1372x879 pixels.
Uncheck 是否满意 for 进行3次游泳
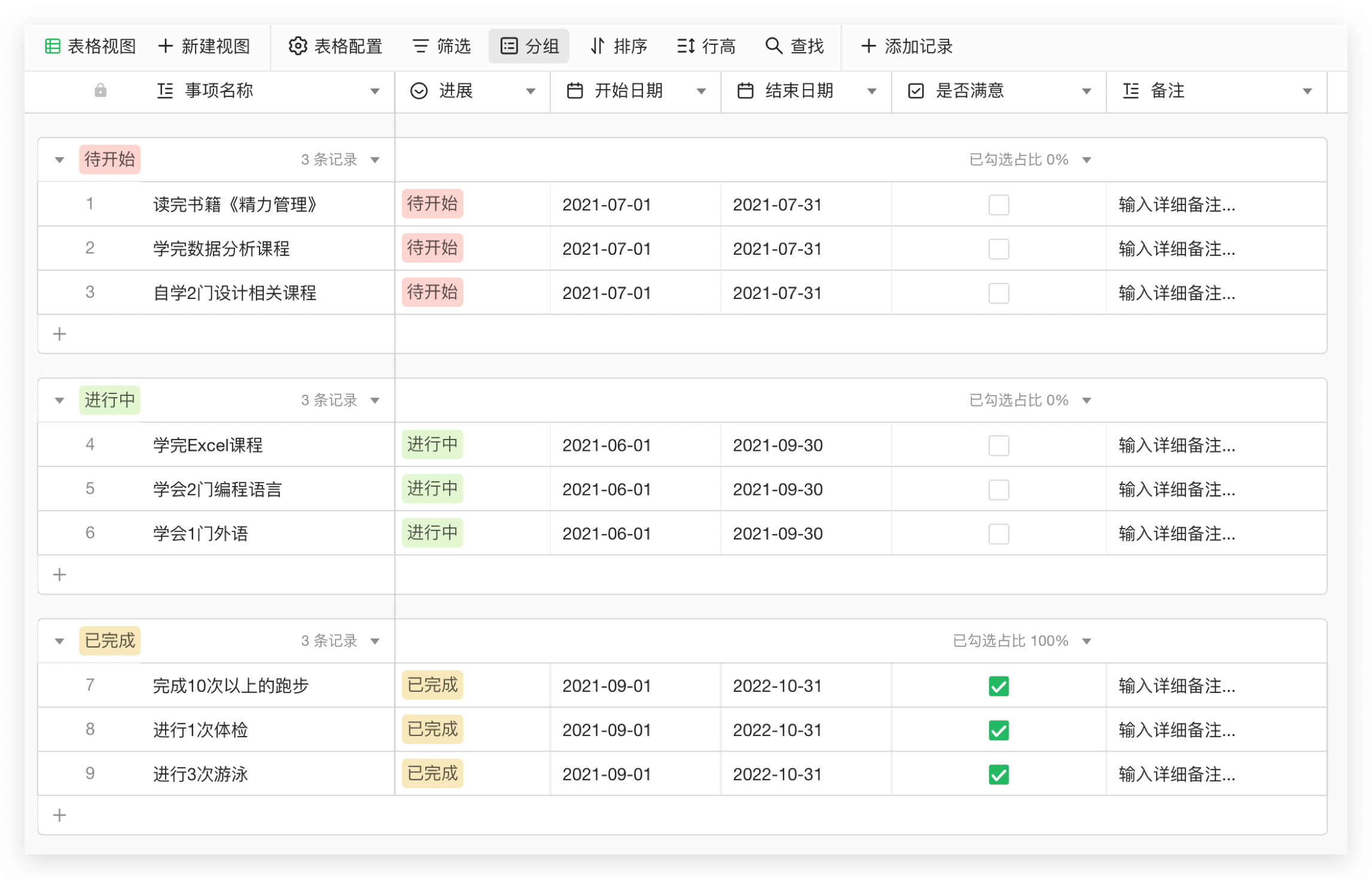click(998, 774)
